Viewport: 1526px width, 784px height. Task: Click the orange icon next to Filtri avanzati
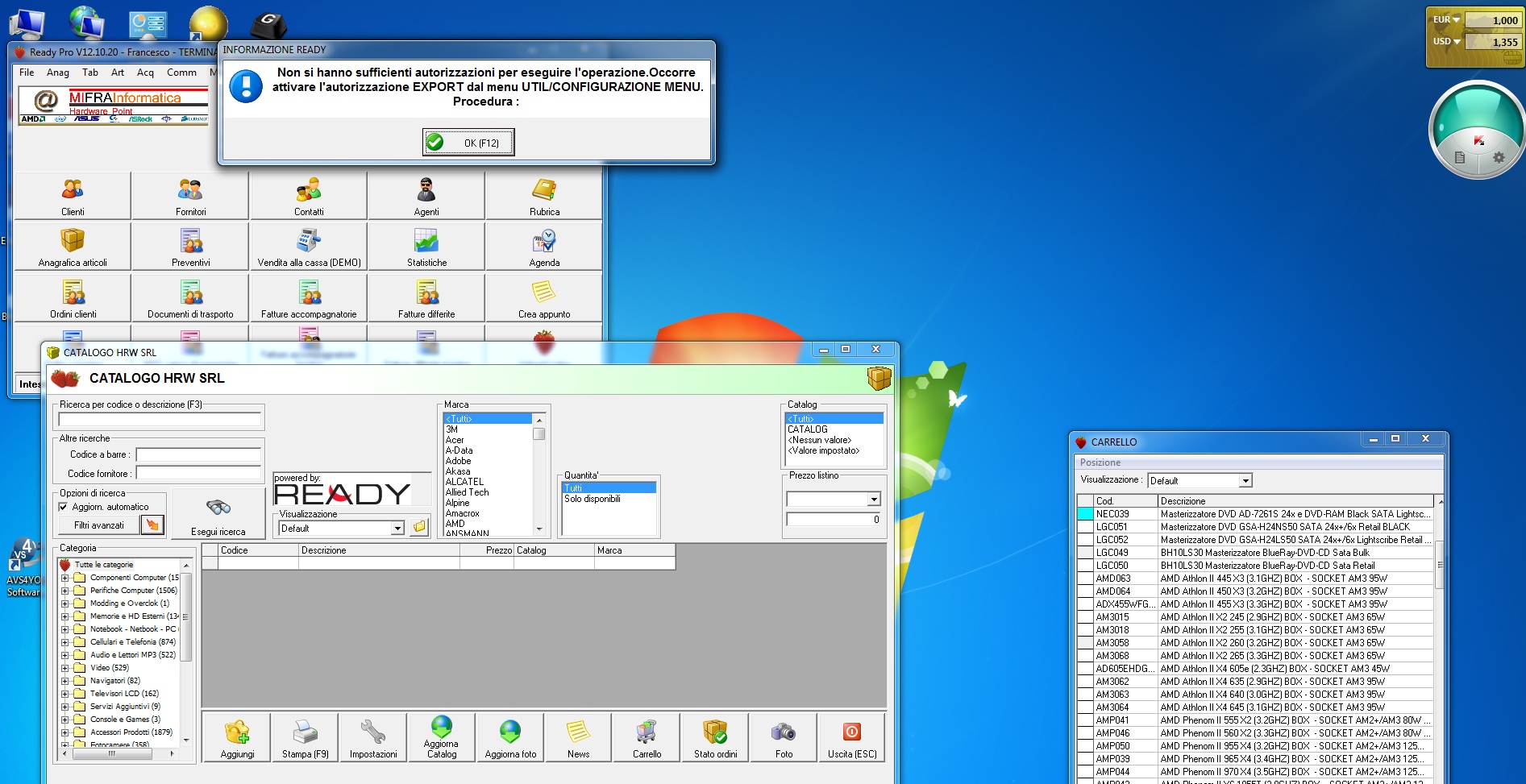coord(152,525)
